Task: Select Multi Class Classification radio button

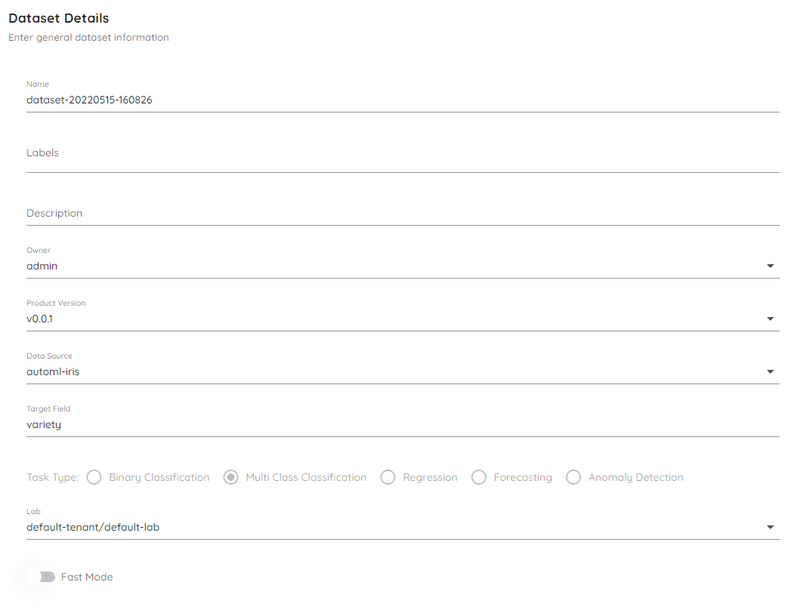Action: (231, 477)
